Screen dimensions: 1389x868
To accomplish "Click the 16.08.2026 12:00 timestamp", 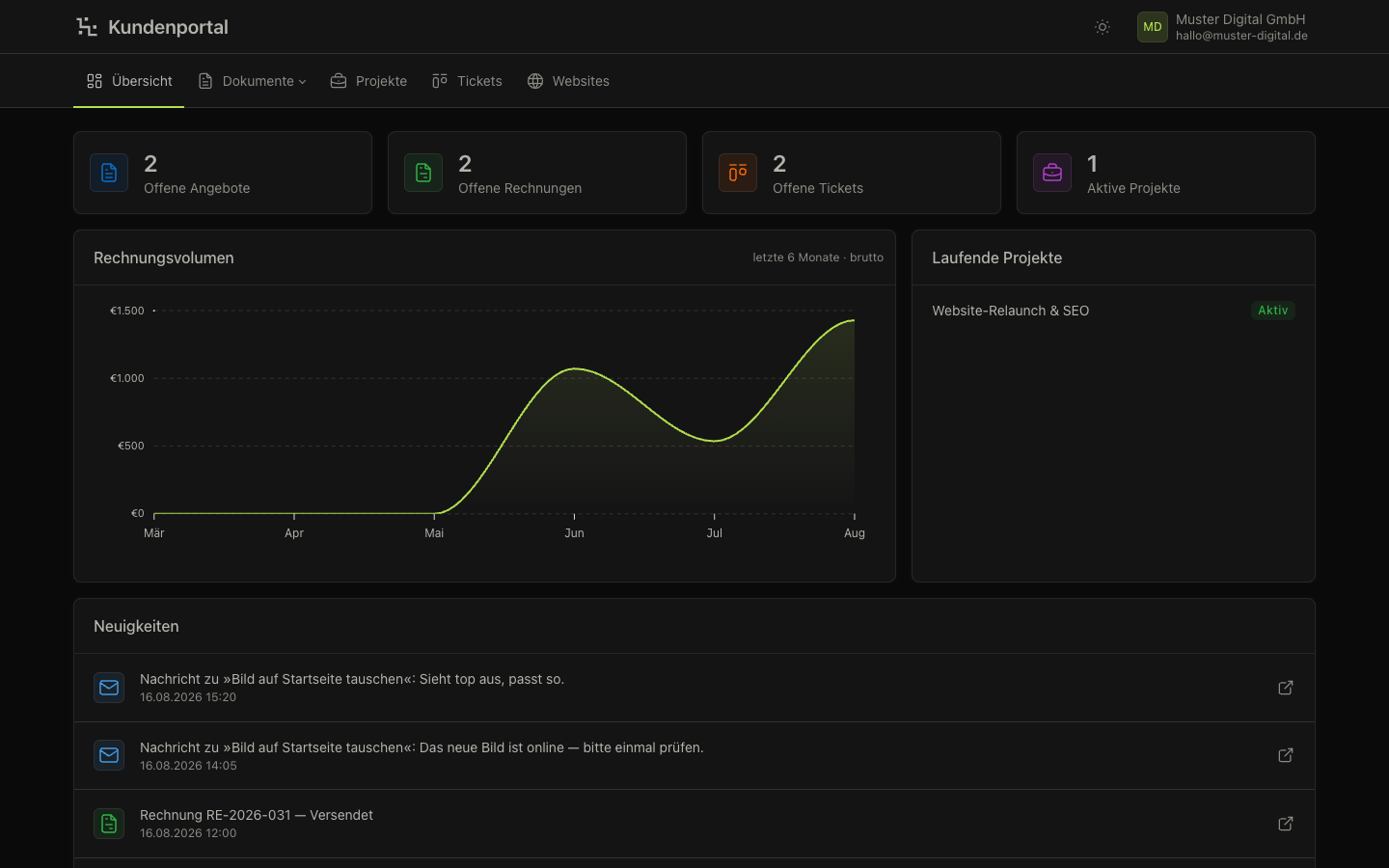I will (188, 833).
